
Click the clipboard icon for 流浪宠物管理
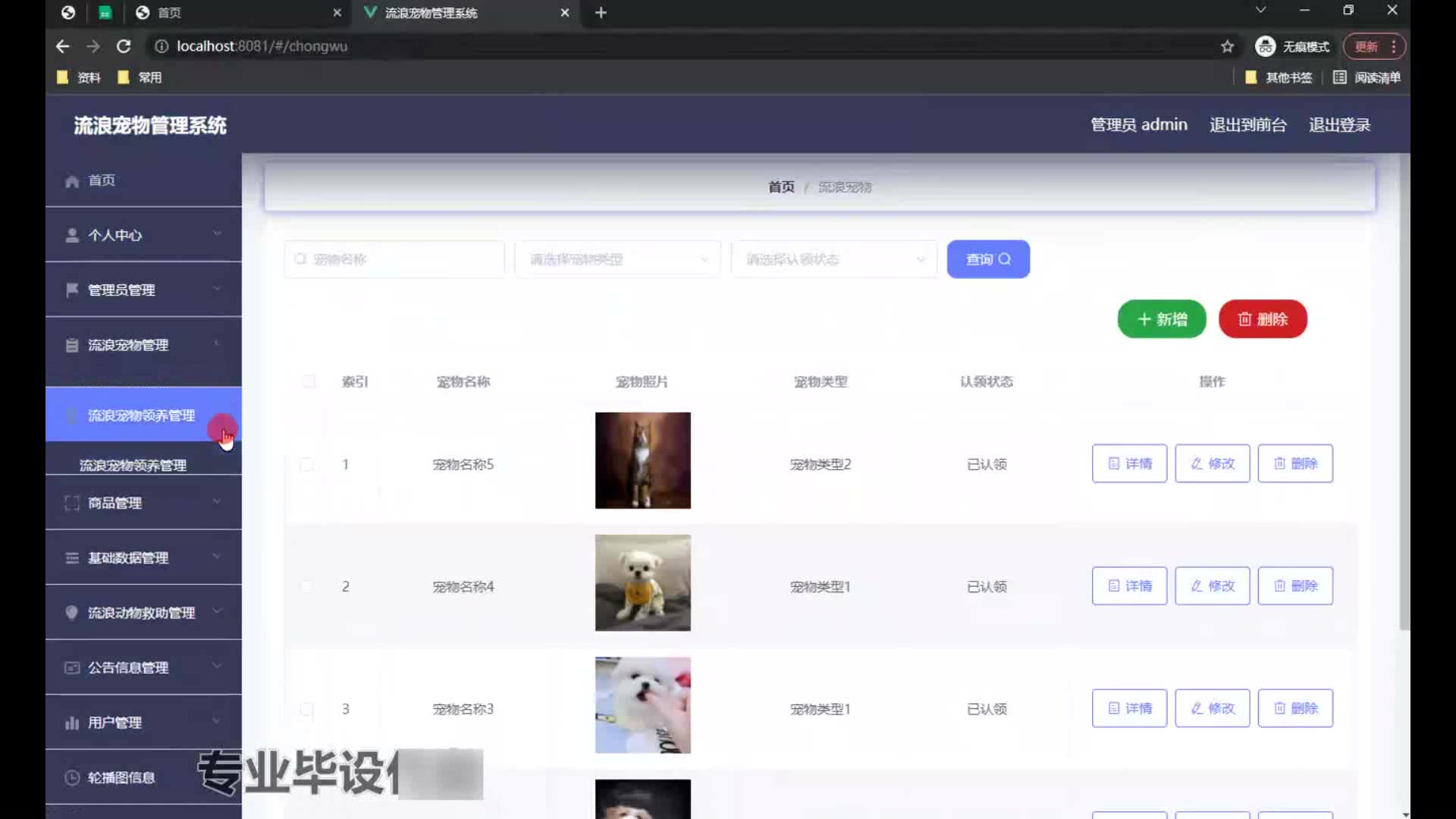(72, 346)
